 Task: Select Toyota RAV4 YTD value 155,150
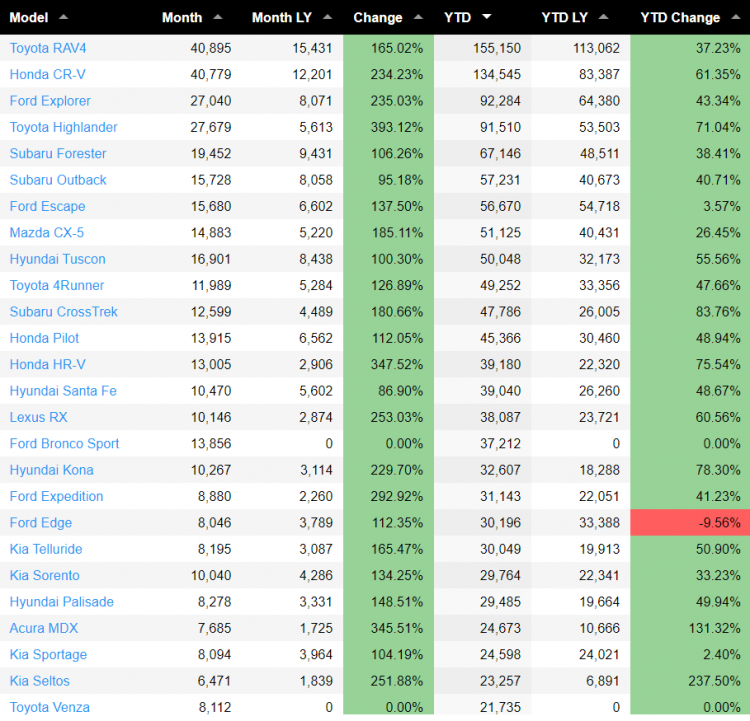click(496, 48)
